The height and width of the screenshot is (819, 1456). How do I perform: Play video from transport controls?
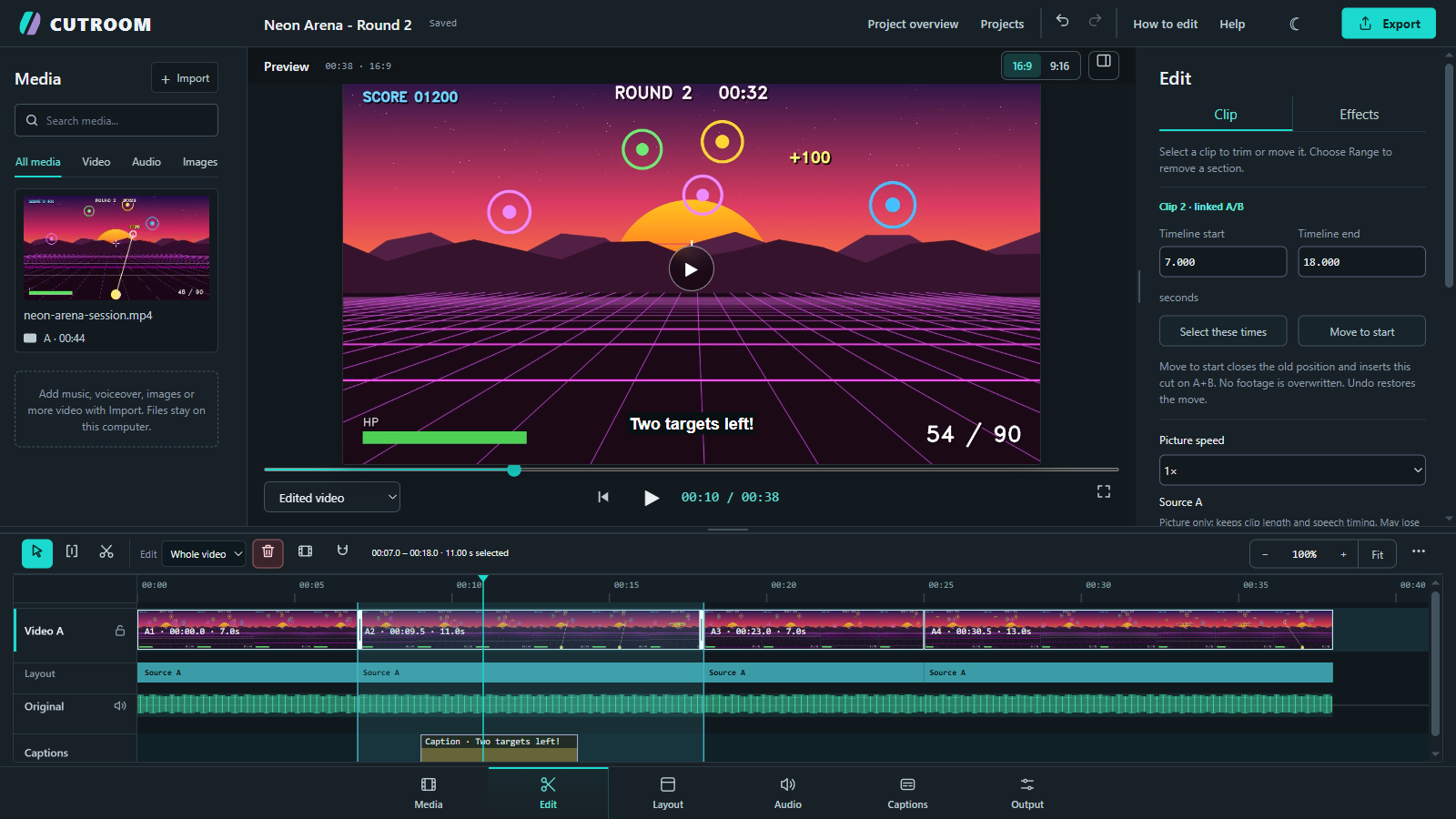click(x=651, y=498)
